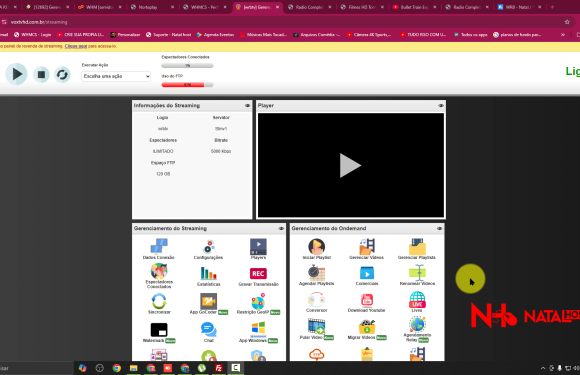The height and width of the screenshot is (375, 580).
Task: Bookmark this page with the star icon
Action: [567, 22]
